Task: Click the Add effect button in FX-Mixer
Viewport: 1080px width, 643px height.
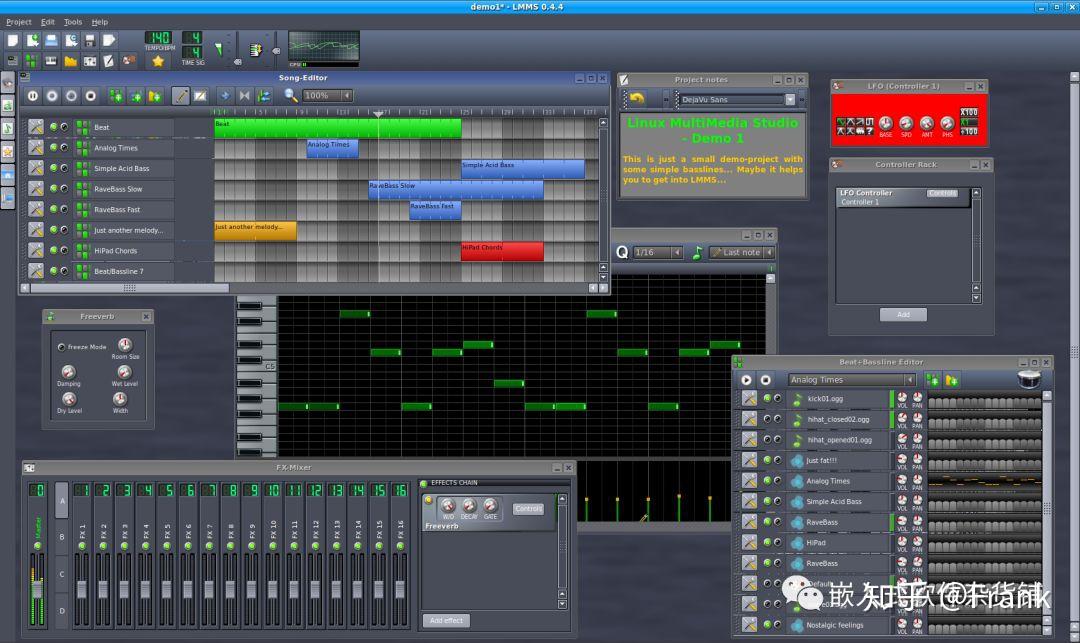Action: pyautogui.click(x=445, y=620)
